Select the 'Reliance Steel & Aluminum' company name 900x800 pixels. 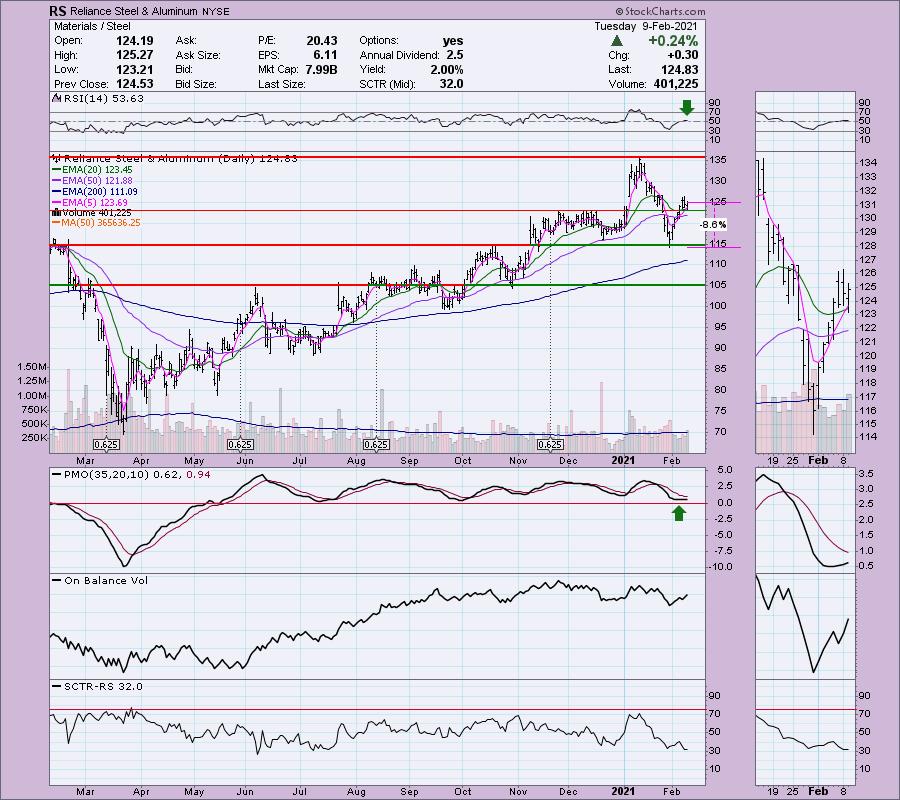click(134, 11)
